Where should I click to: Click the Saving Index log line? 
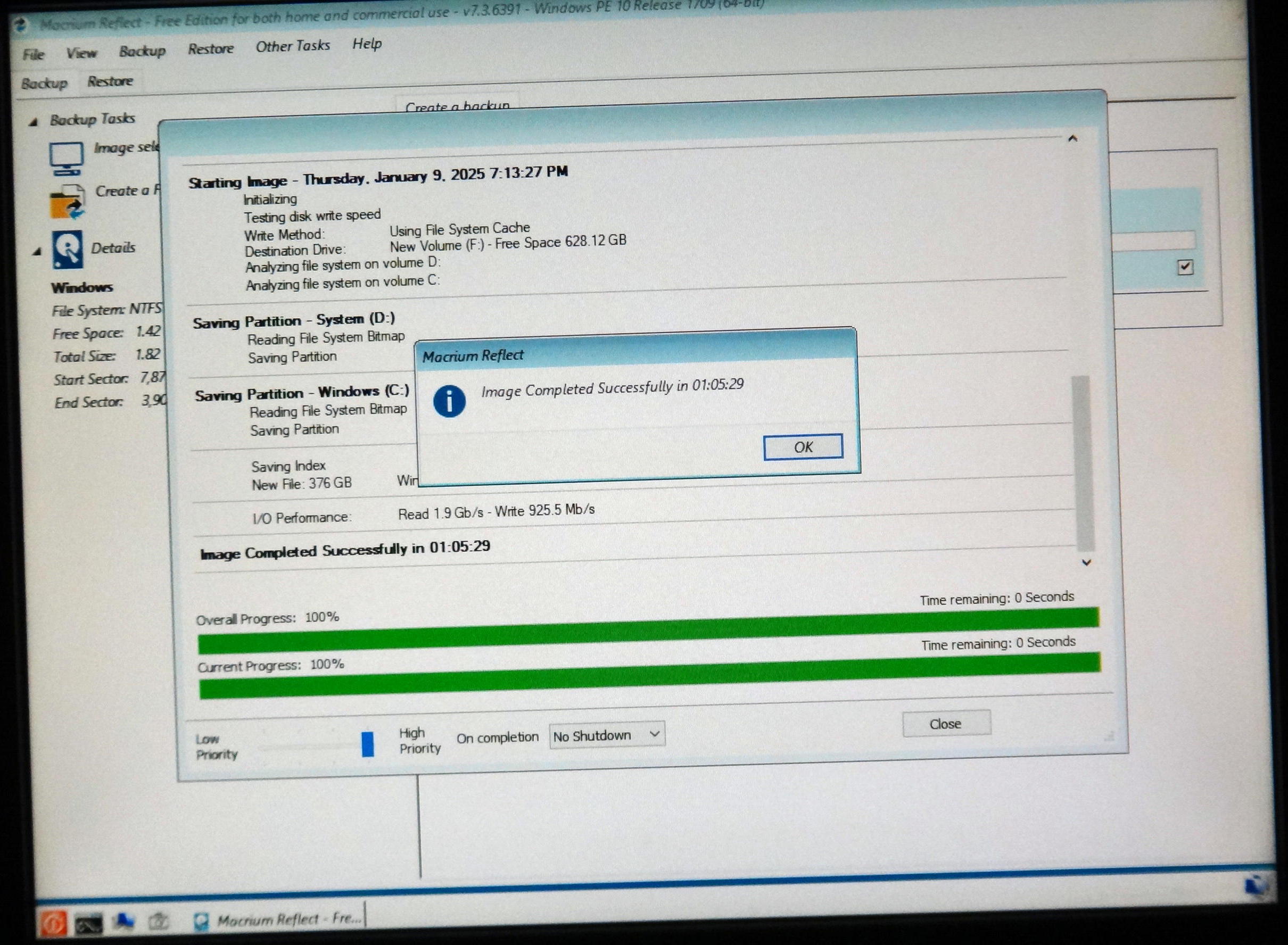tap(288, 466)
